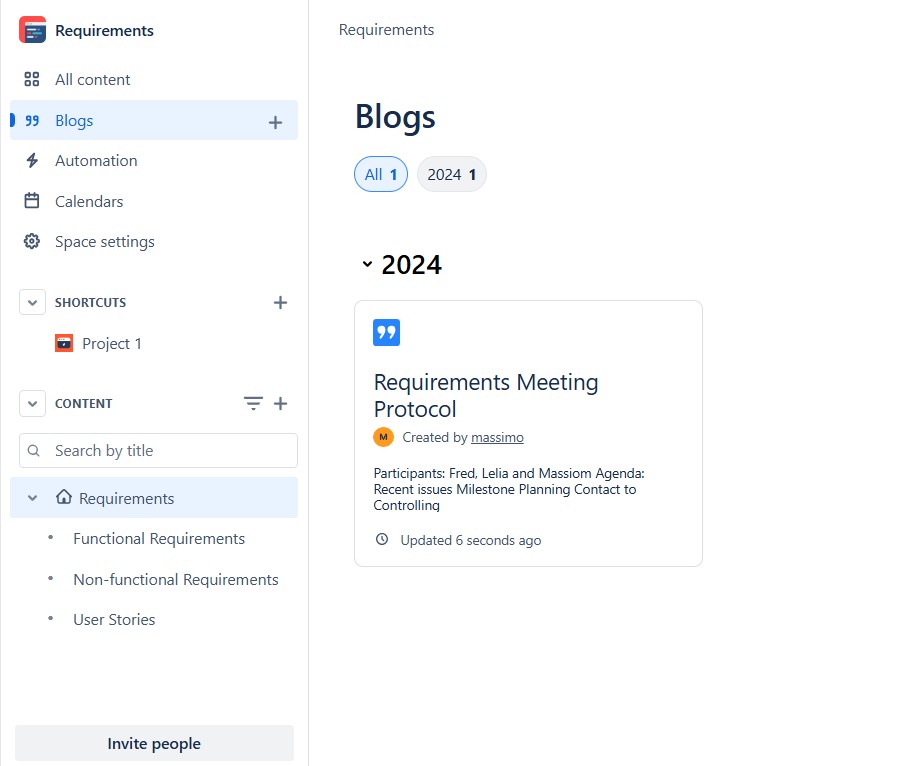Select the 2024 filter pill
The height and width of the screenshot is (766, 916).
451,175
